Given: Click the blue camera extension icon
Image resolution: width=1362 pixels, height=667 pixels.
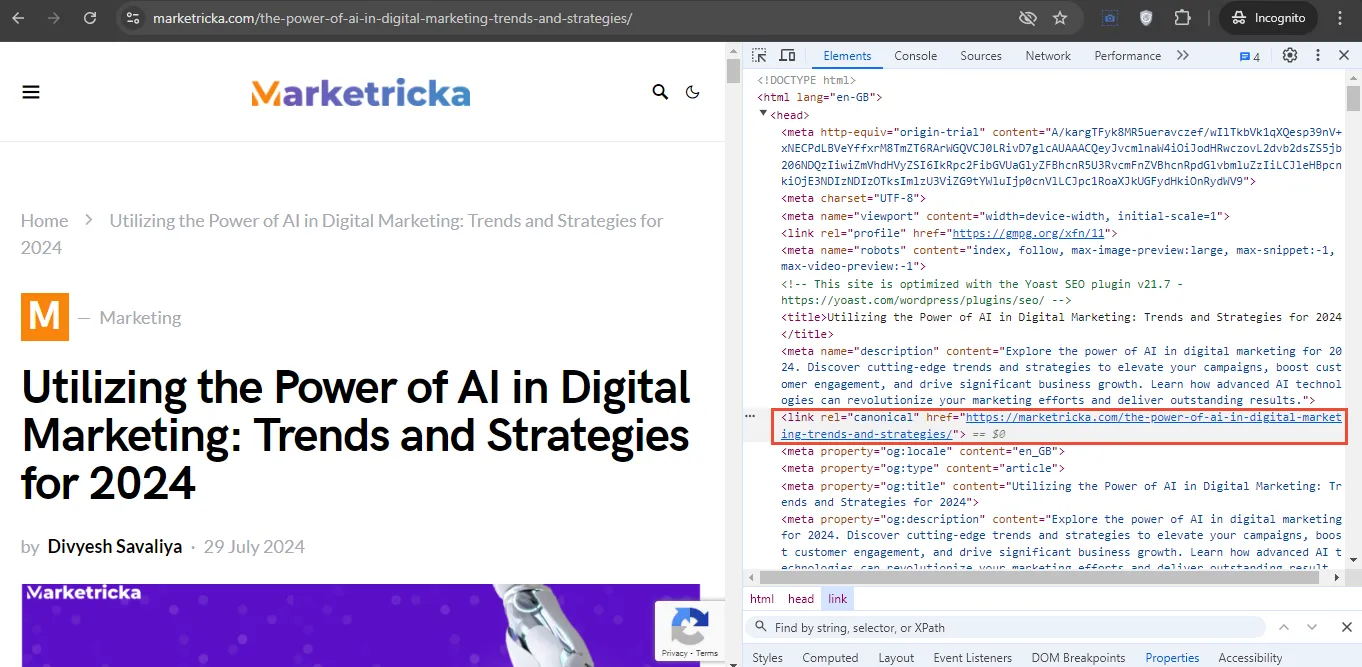Looking at the screenshot, I should click(1110, 18).
